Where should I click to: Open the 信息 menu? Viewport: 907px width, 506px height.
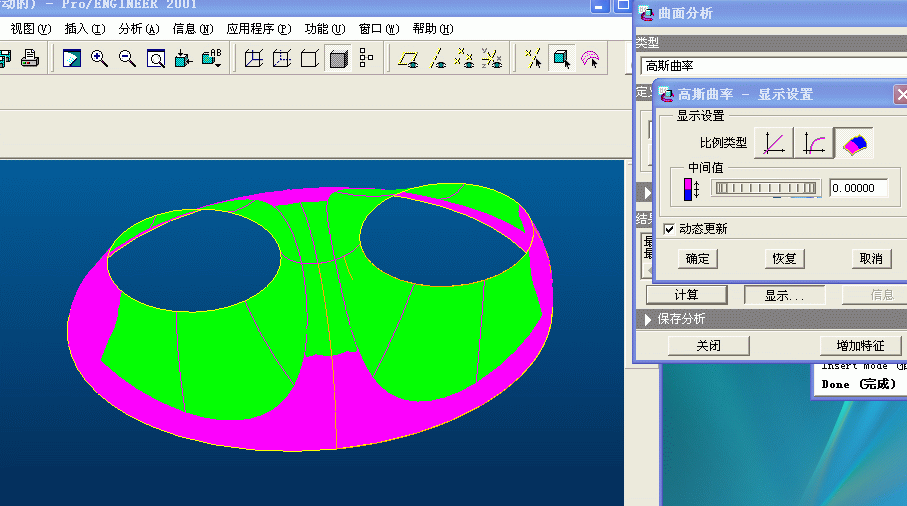(193, 29)
